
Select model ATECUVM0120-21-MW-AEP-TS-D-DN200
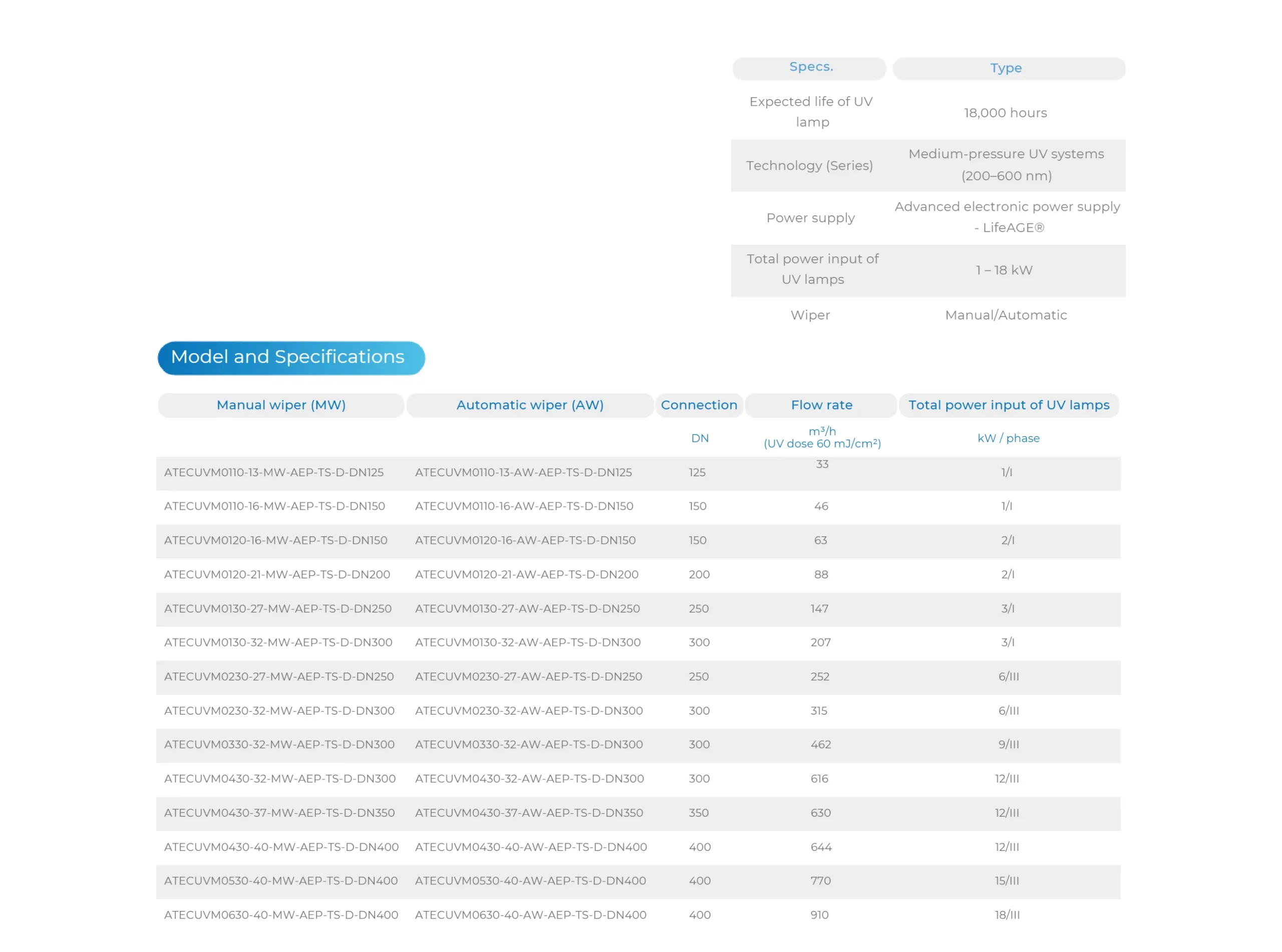point(277,574)
